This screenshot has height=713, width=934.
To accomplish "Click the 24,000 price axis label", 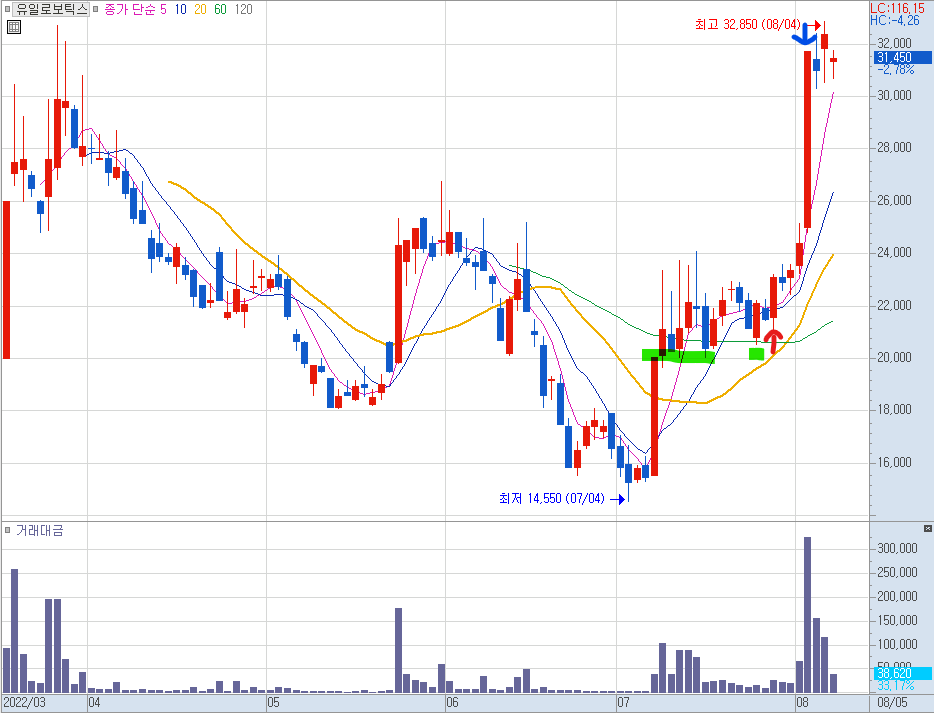I will tap(894, 253).
